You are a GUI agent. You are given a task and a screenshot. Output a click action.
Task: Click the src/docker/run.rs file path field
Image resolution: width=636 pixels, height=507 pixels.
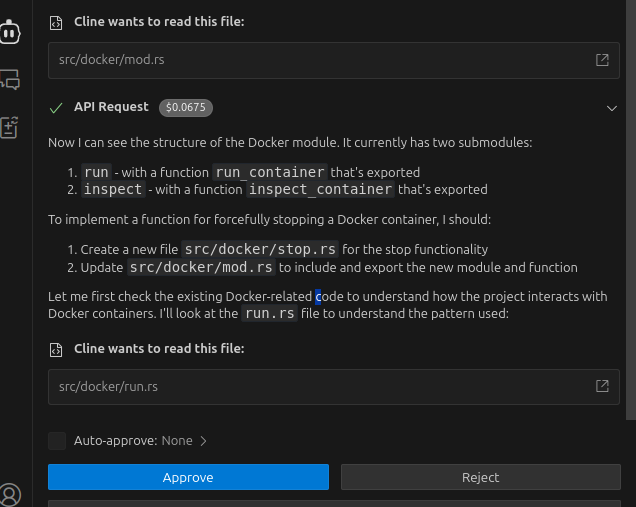[x=300, y=386]
